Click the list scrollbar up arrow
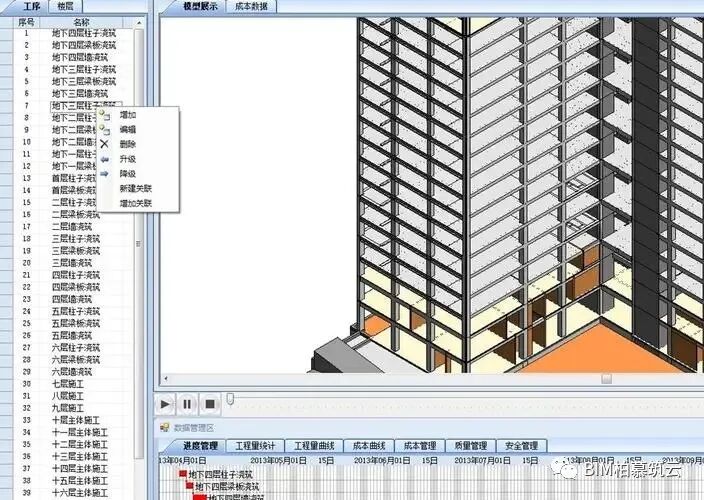The image size is (704, 500). pos(139,22)
